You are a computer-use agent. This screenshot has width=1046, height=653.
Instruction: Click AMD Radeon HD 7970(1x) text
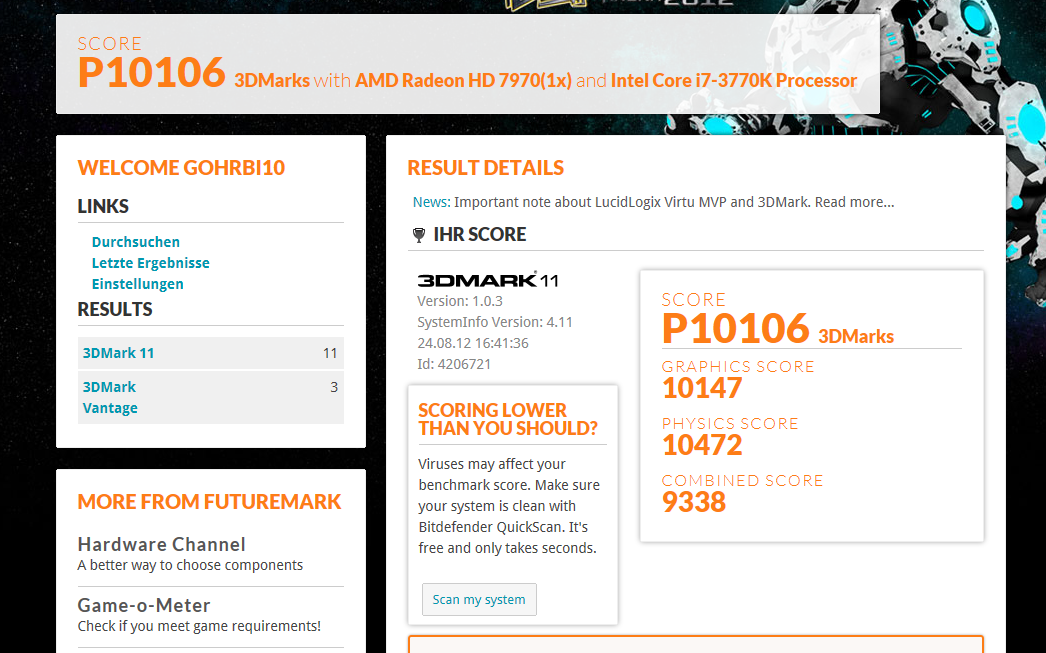click(463, 81)
